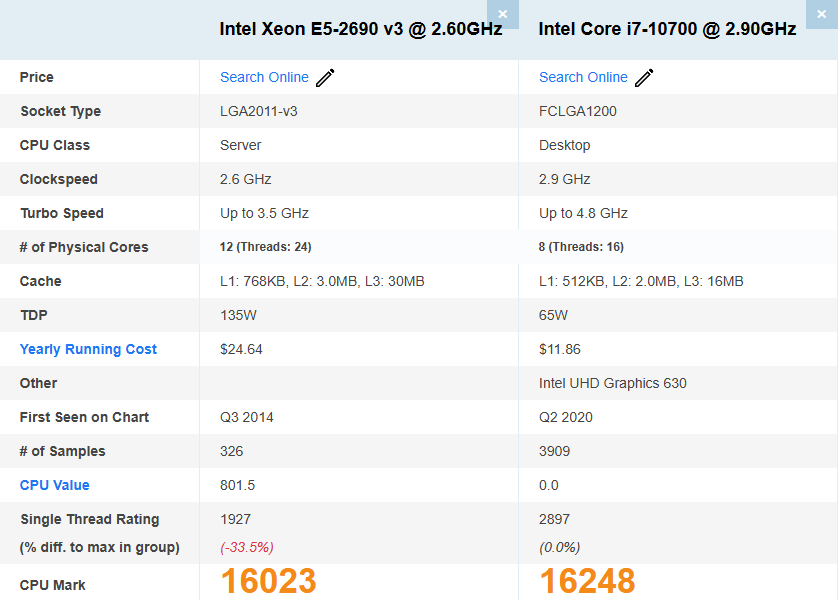Click the Price row label
The height and width of the screenshot is (600, 838).
pyautogui.click(x=37, y=77)
